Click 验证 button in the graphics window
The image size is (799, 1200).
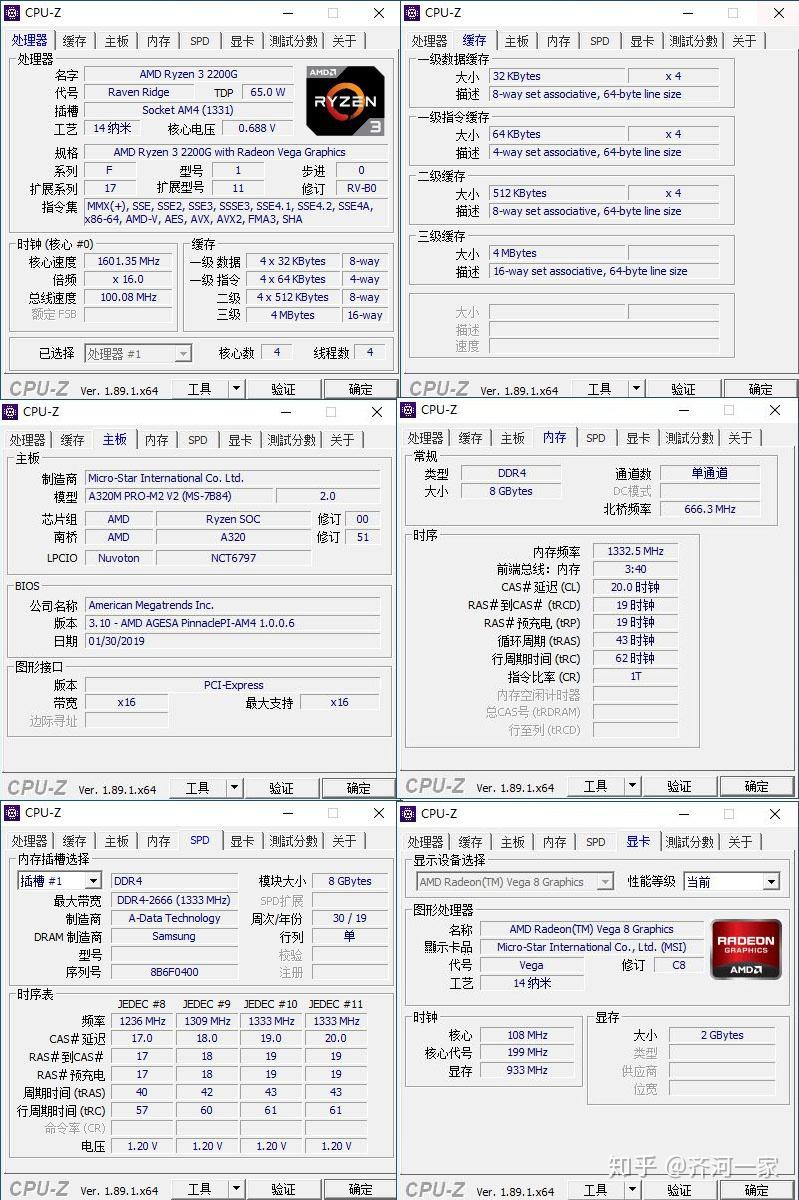tap(679, 1190)
